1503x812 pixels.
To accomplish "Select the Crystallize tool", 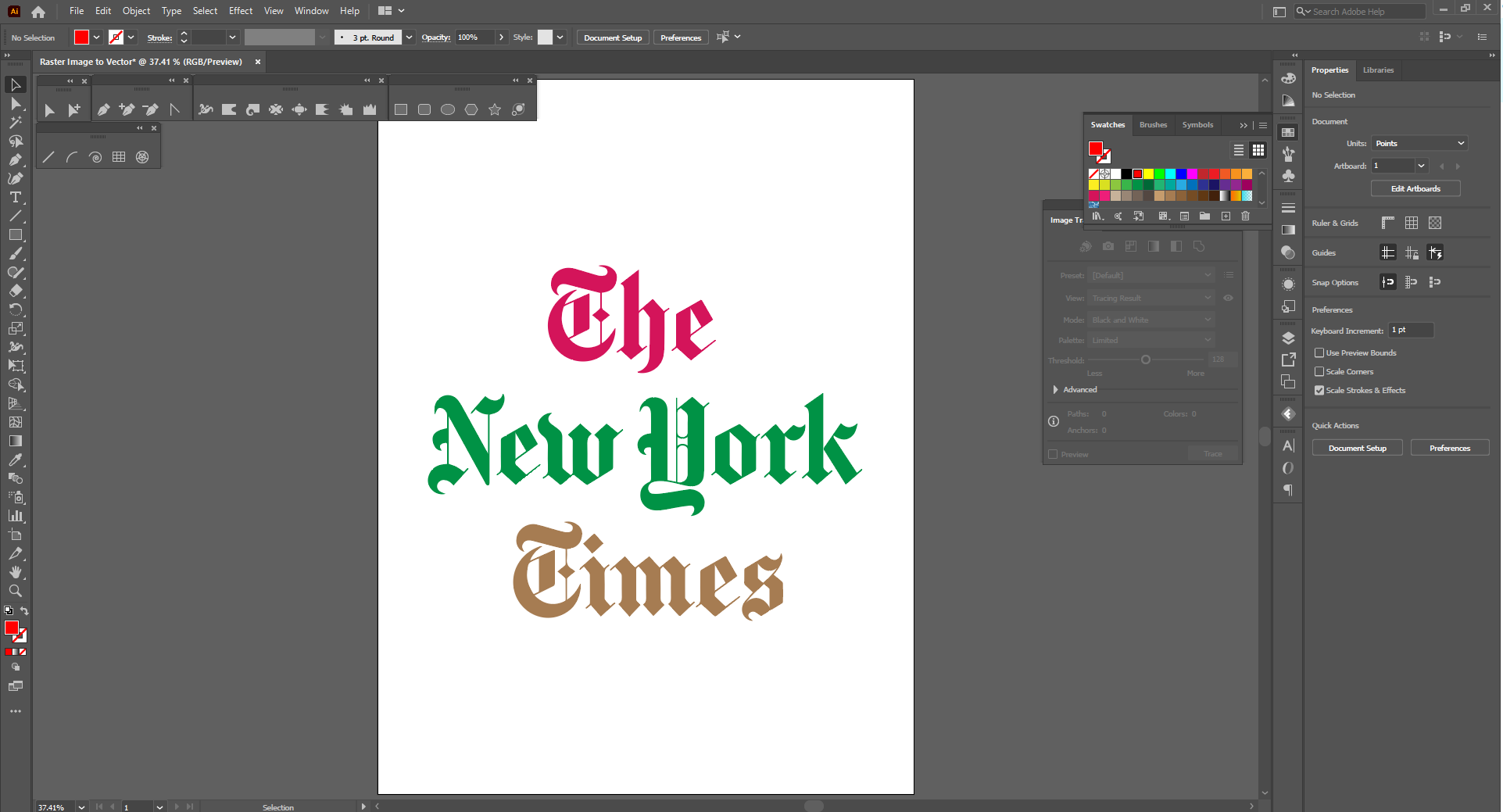I will tap(346, 110).
